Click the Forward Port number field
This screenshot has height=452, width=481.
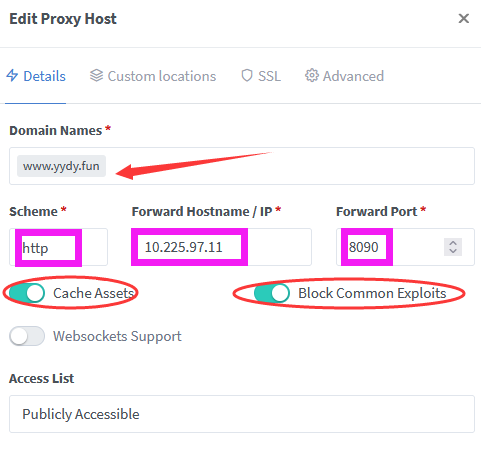pyautogui.click(x=390, y=247)
